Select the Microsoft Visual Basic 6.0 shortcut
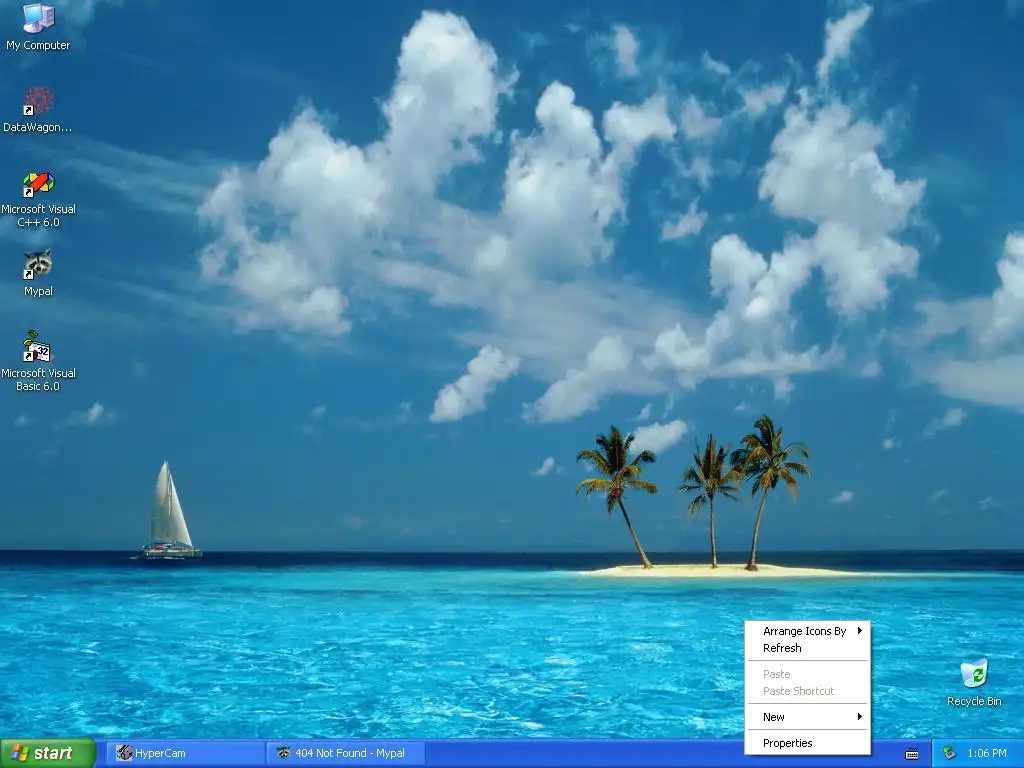Image resolution: width=1024 pixels, height=768 pixels. click(38, 361)
